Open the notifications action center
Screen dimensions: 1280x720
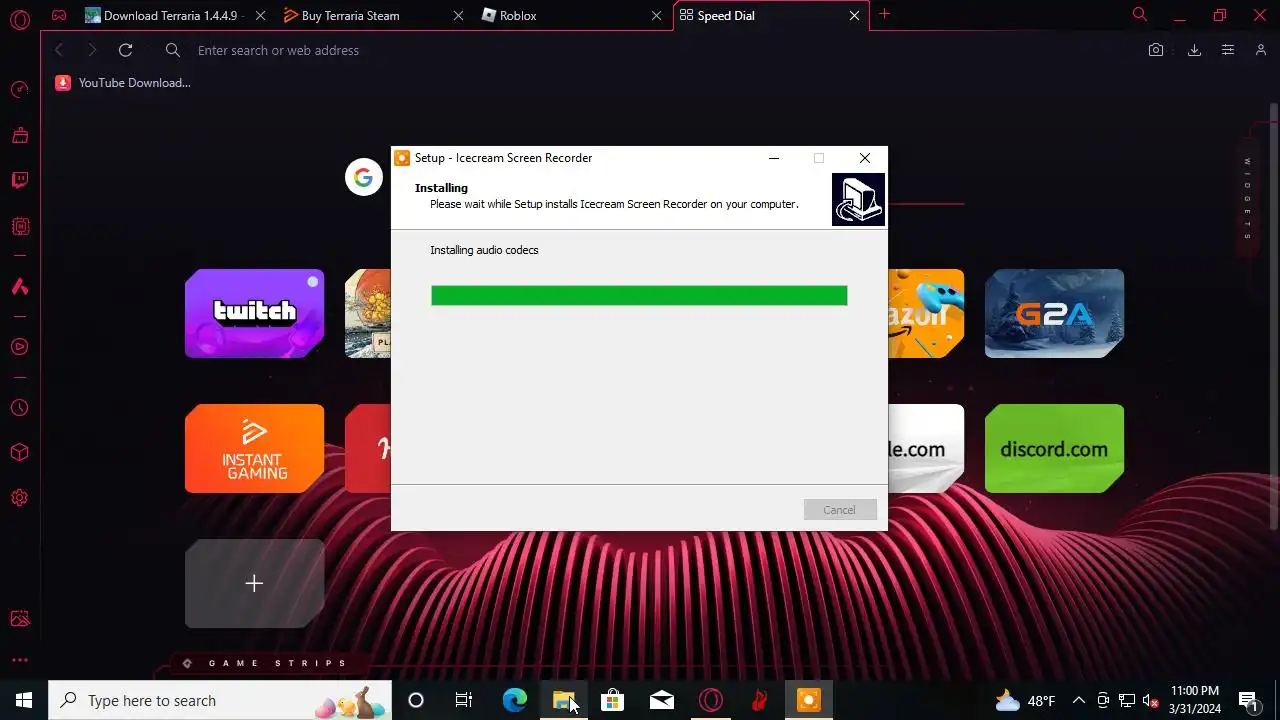1248,700
